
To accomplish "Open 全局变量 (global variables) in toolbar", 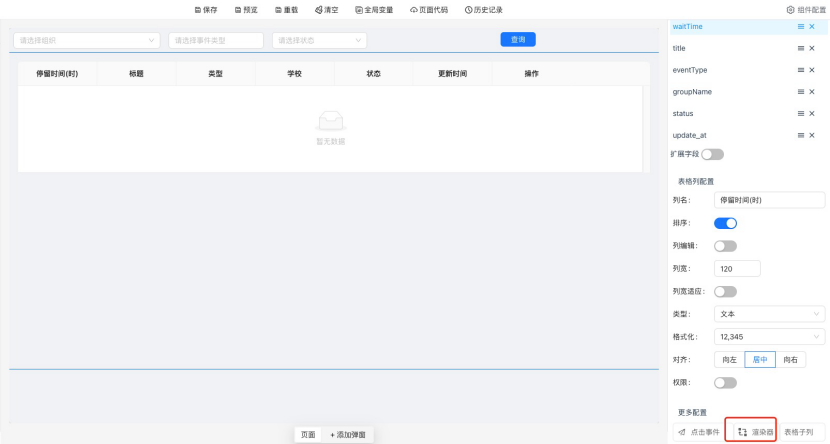I will (374, 9).
